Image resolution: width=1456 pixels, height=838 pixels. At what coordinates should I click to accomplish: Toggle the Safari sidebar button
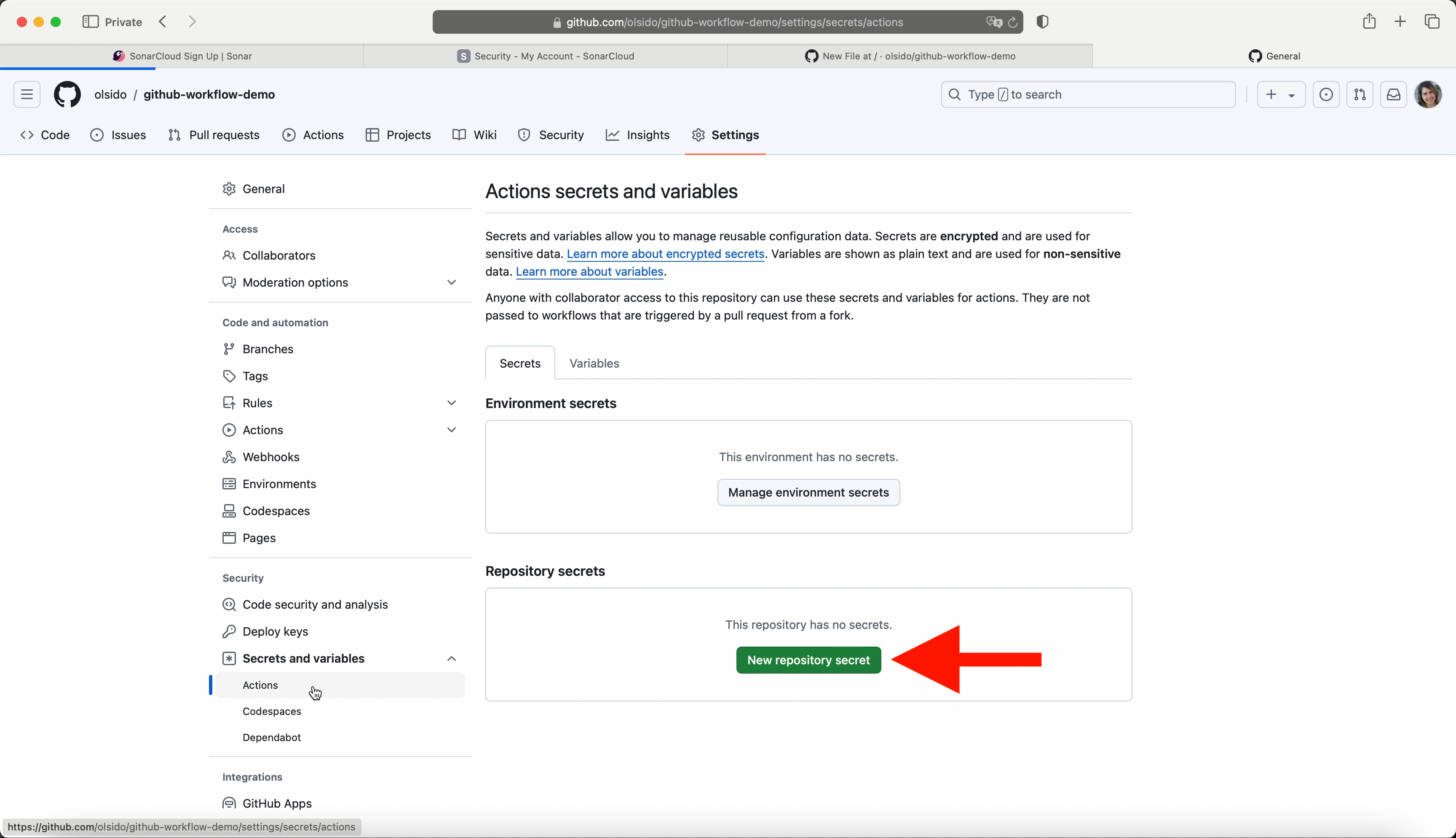point(90,22)
